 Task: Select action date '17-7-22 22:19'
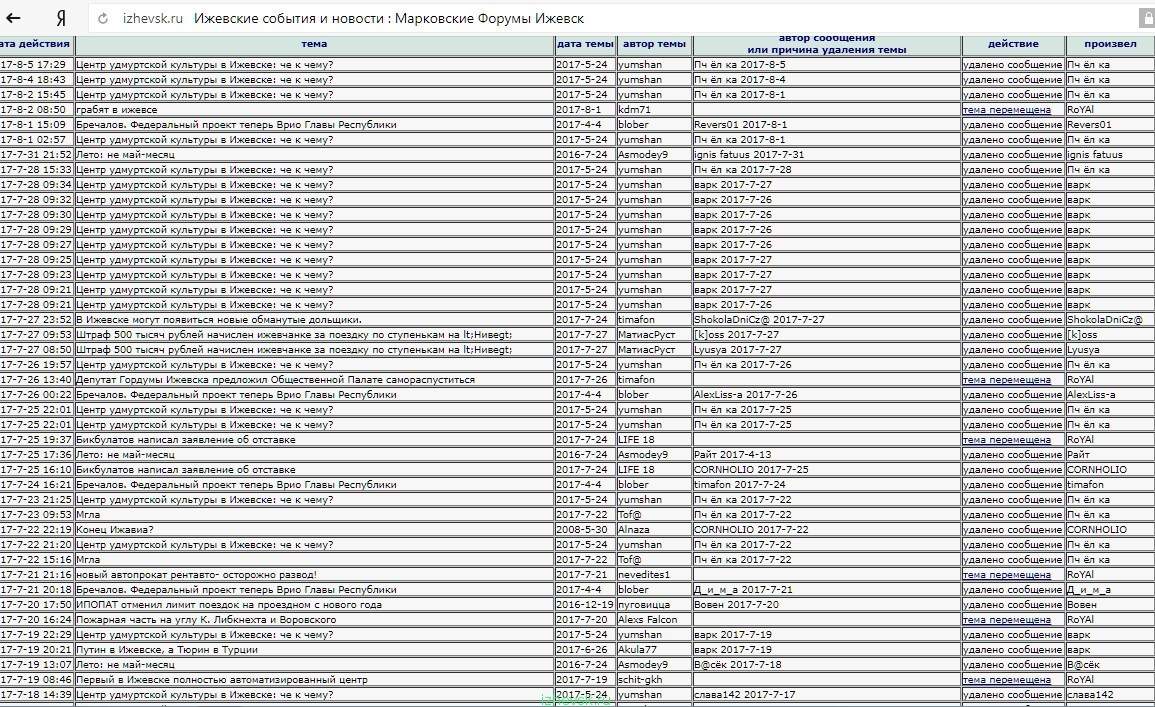point(36,530)
